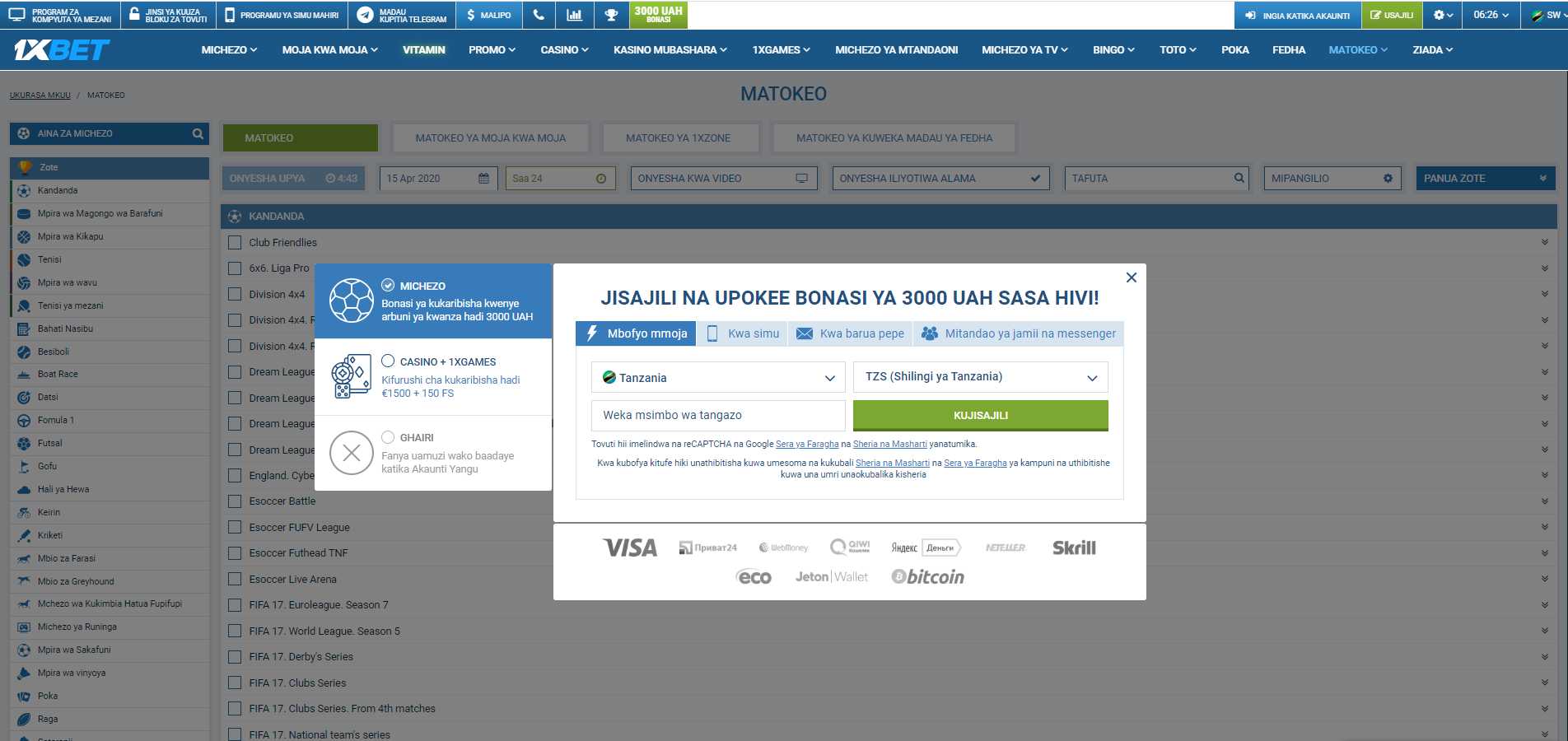Open Telegram bet placement icon
Viewport: 1568px width, 741px height.
[x=365, y=15]
